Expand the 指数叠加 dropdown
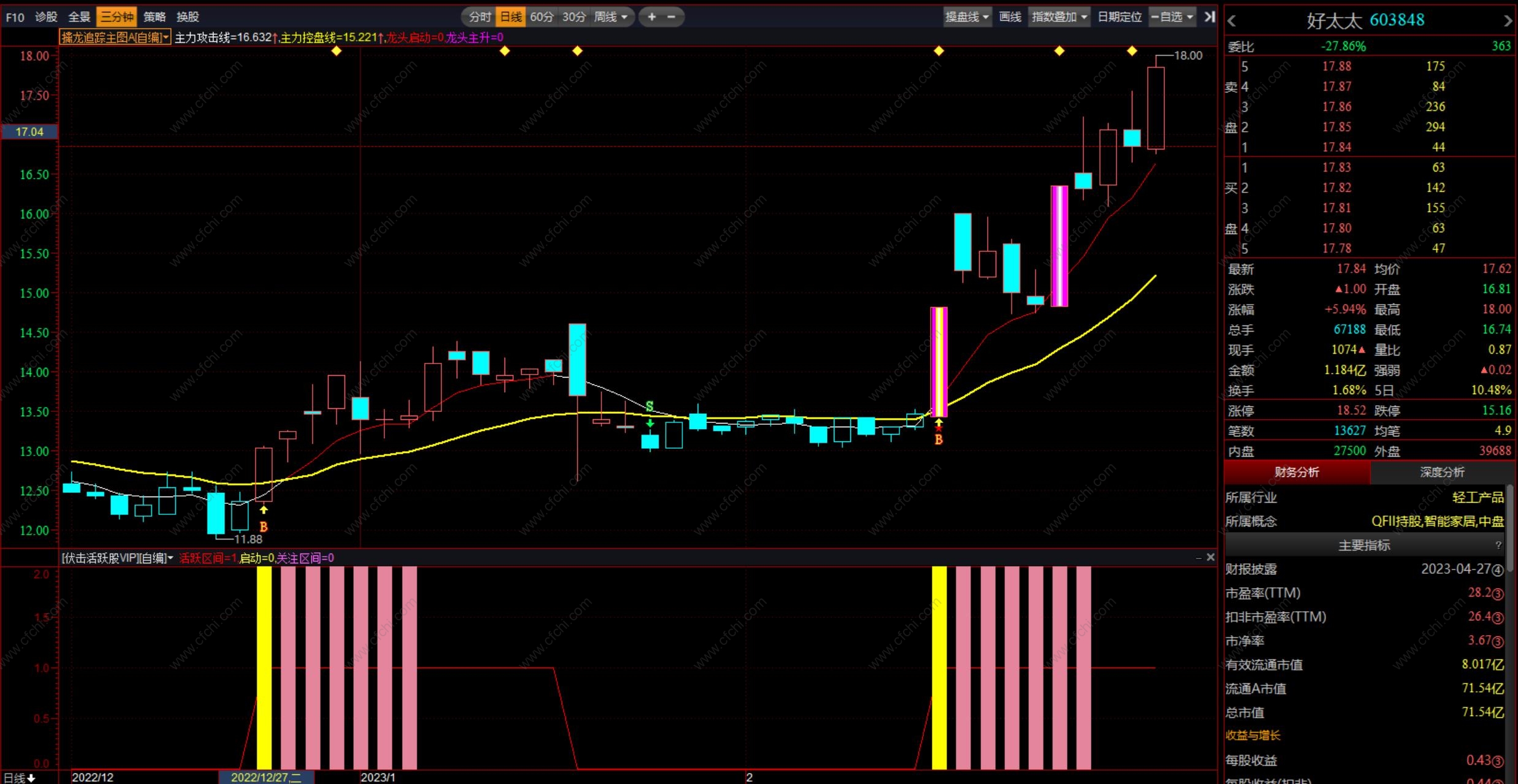The width and height of the screenshot is (1518, 784). pos(1059,17)
